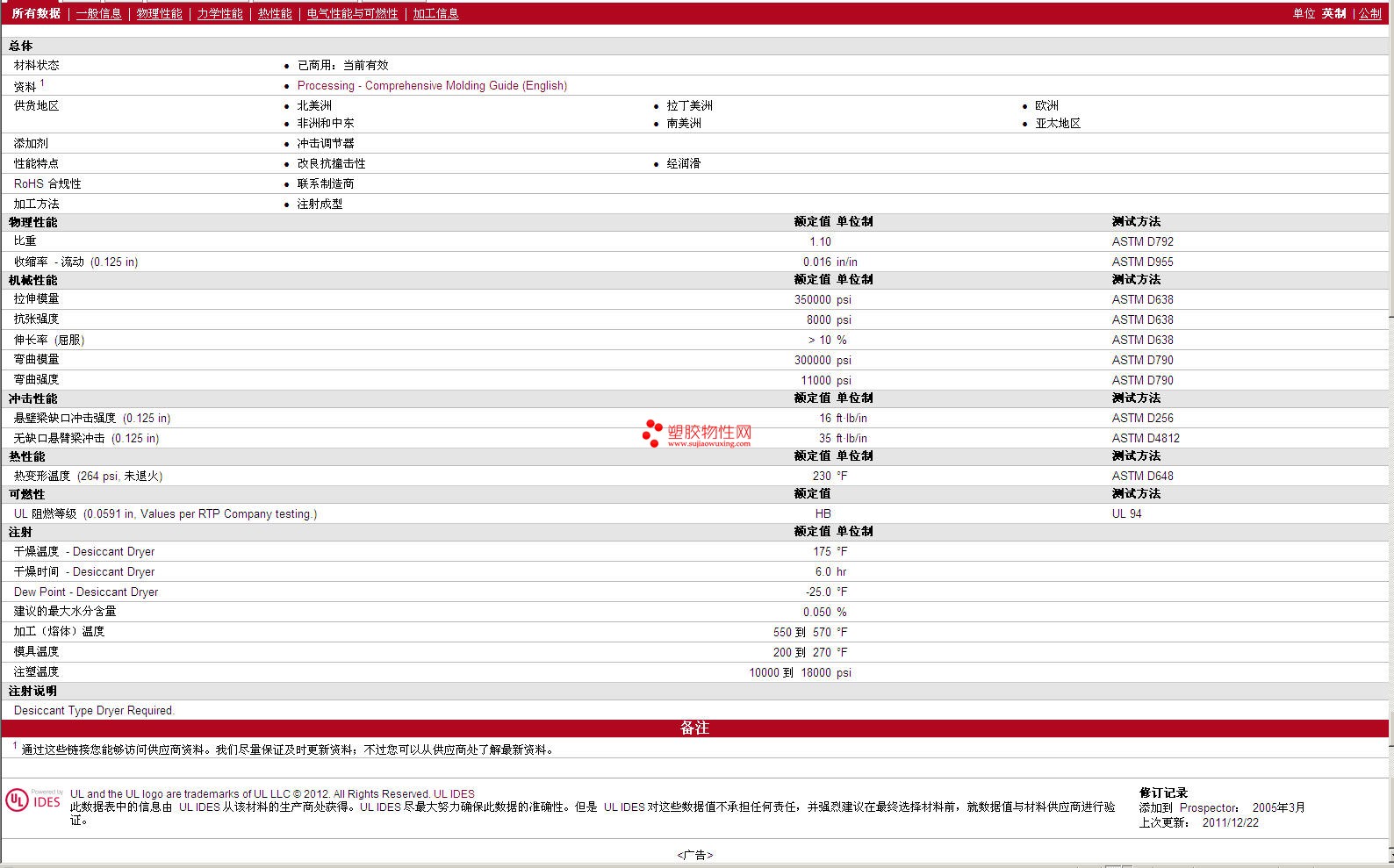Select 英制 units
Viewport: 1394px width, 868px height.
[1333, 13]
